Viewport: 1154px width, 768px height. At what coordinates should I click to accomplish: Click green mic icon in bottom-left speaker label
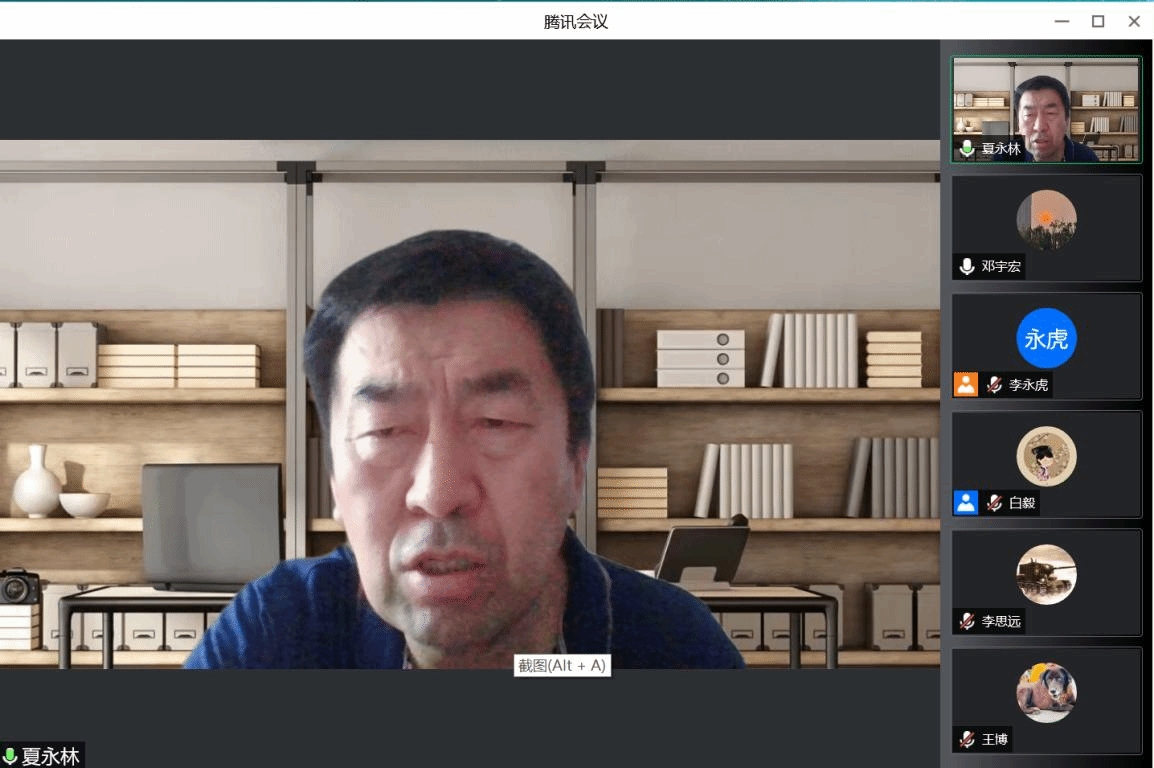pos(10,756)
